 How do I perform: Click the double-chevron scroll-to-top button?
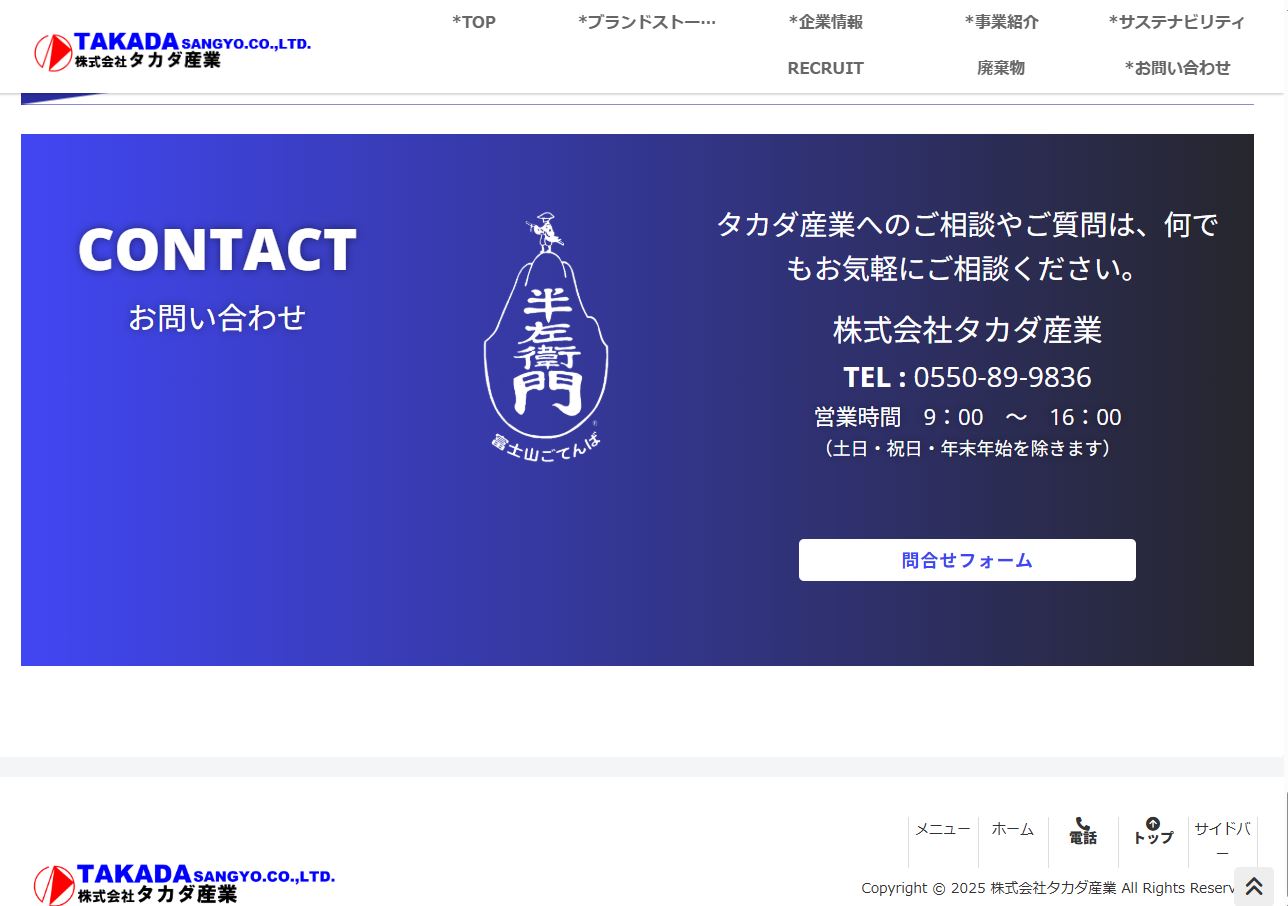click(x=1253, y=886)
